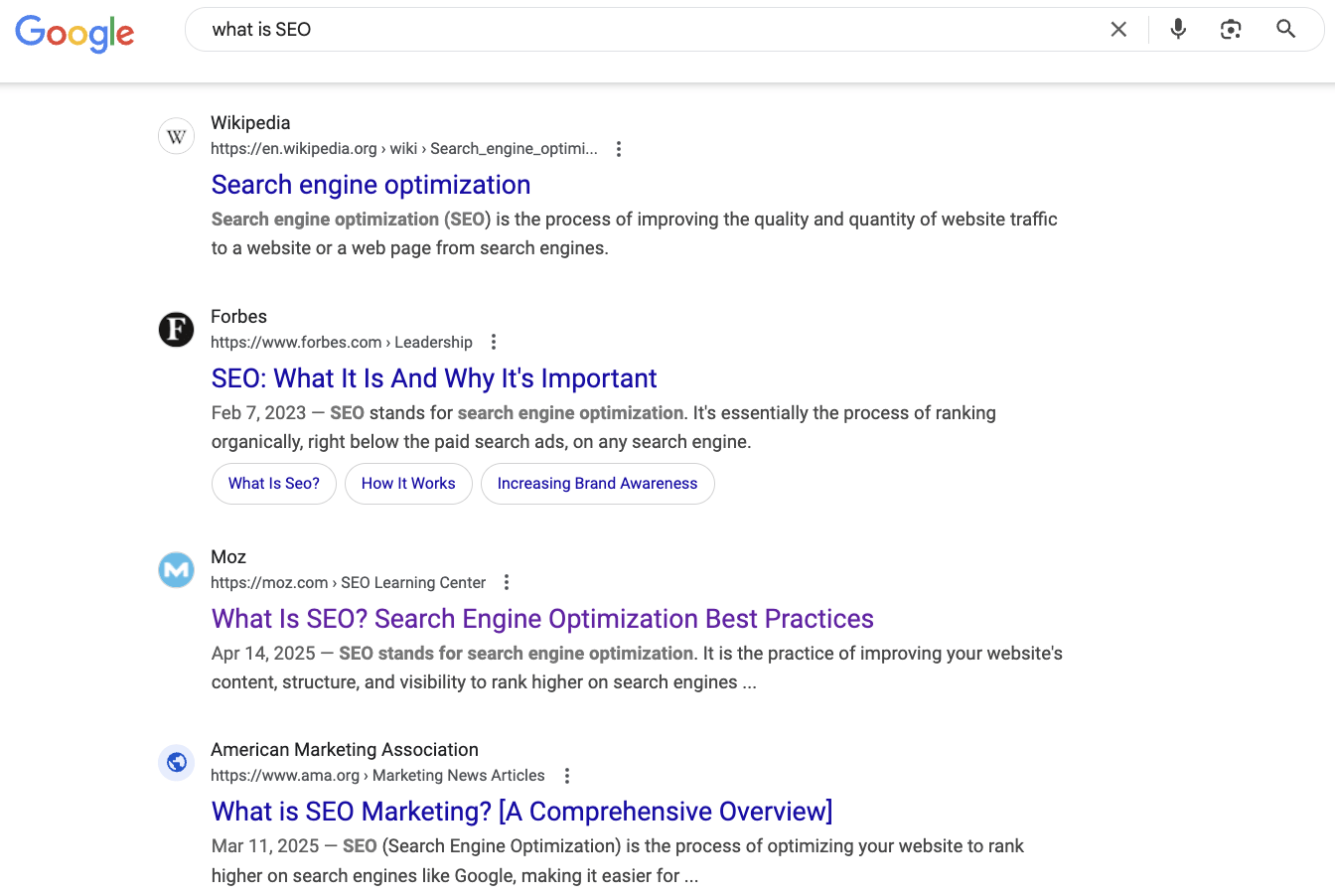Click the Moz favicon

click(177, 570)
